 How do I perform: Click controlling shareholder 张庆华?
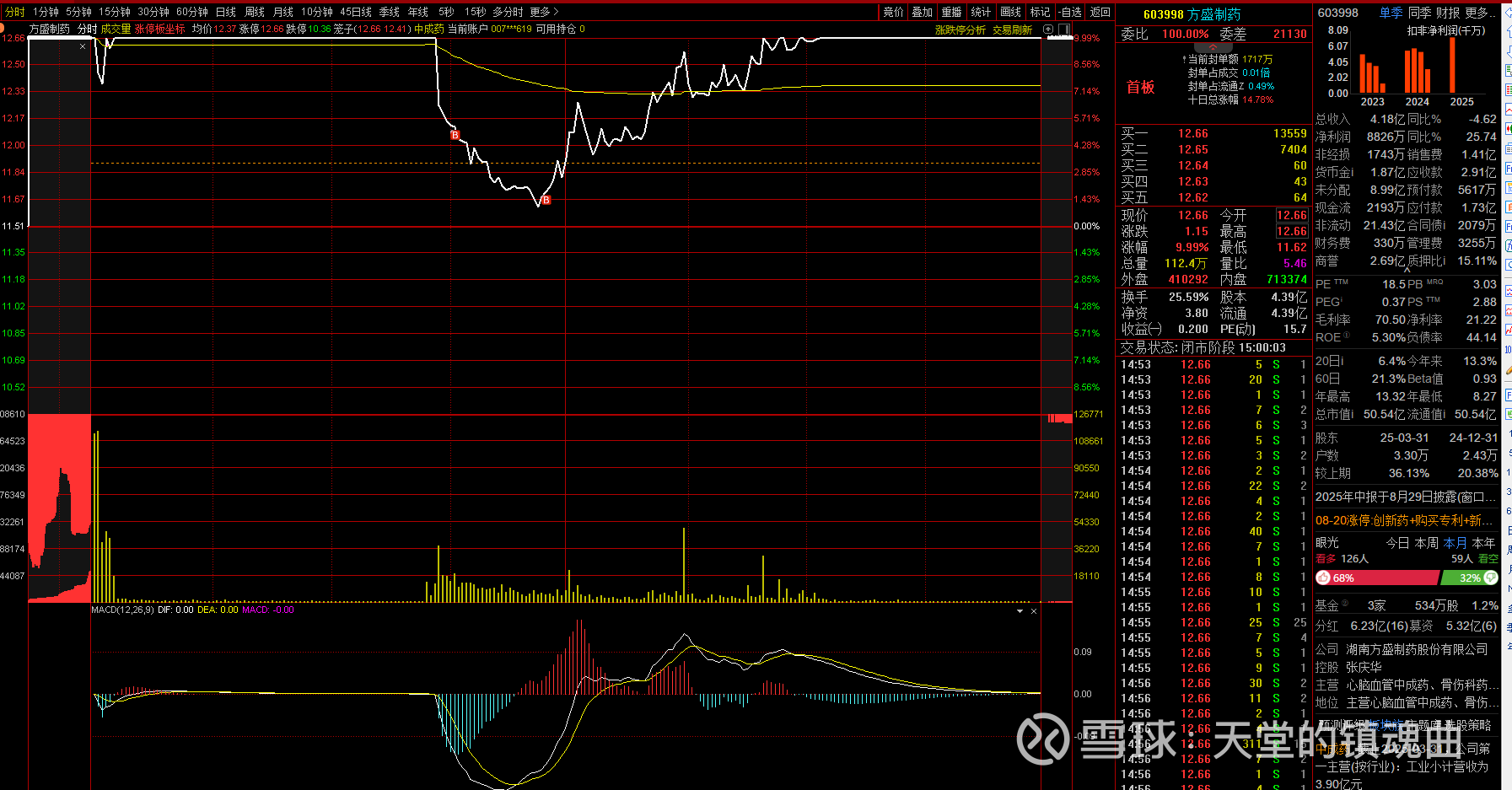coord(1364,667)
